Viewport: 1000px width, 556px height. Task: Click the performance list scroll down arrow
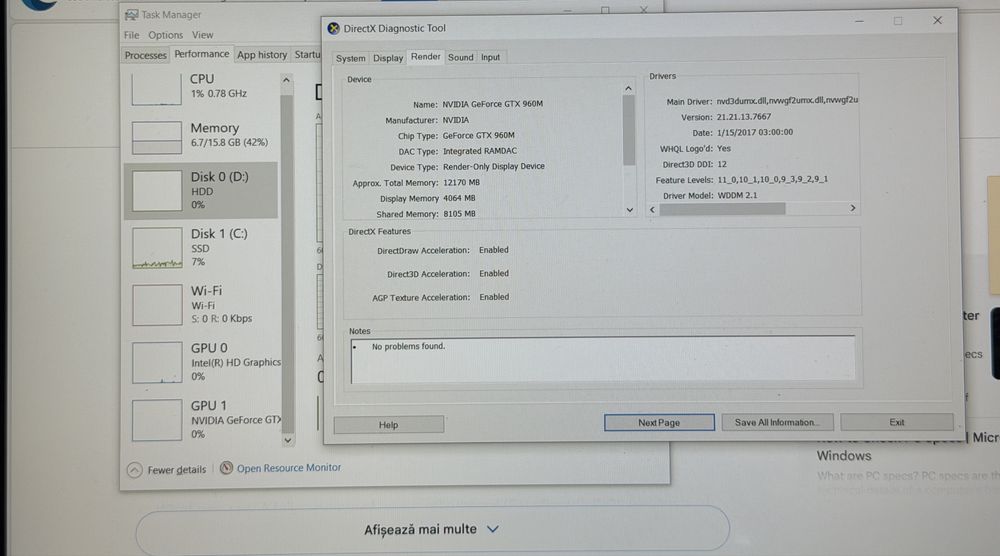pos(288,440)
